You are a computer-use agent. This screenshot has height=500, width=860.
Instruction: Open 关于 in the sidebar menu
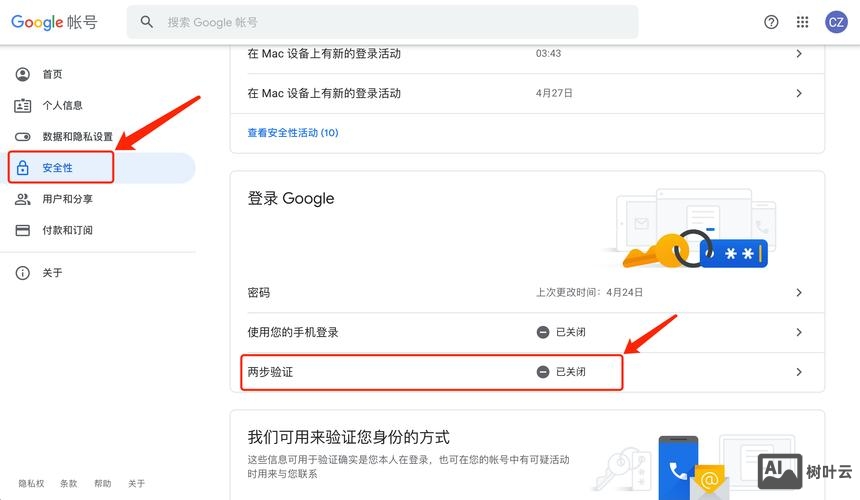(53, 272)
